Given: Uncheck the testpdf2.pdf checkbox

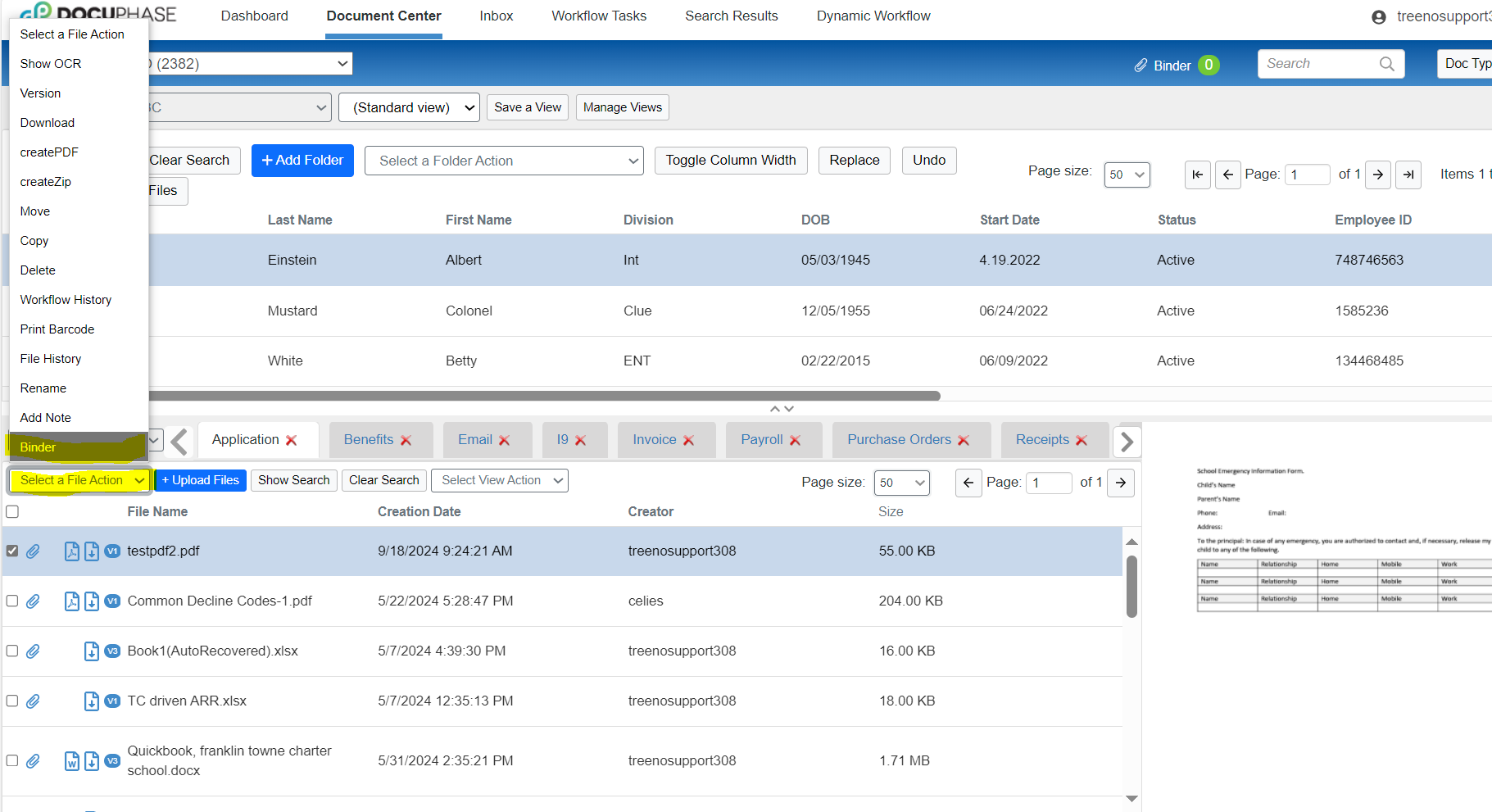Looking at the screenshot, I should [x=12, y=551].
